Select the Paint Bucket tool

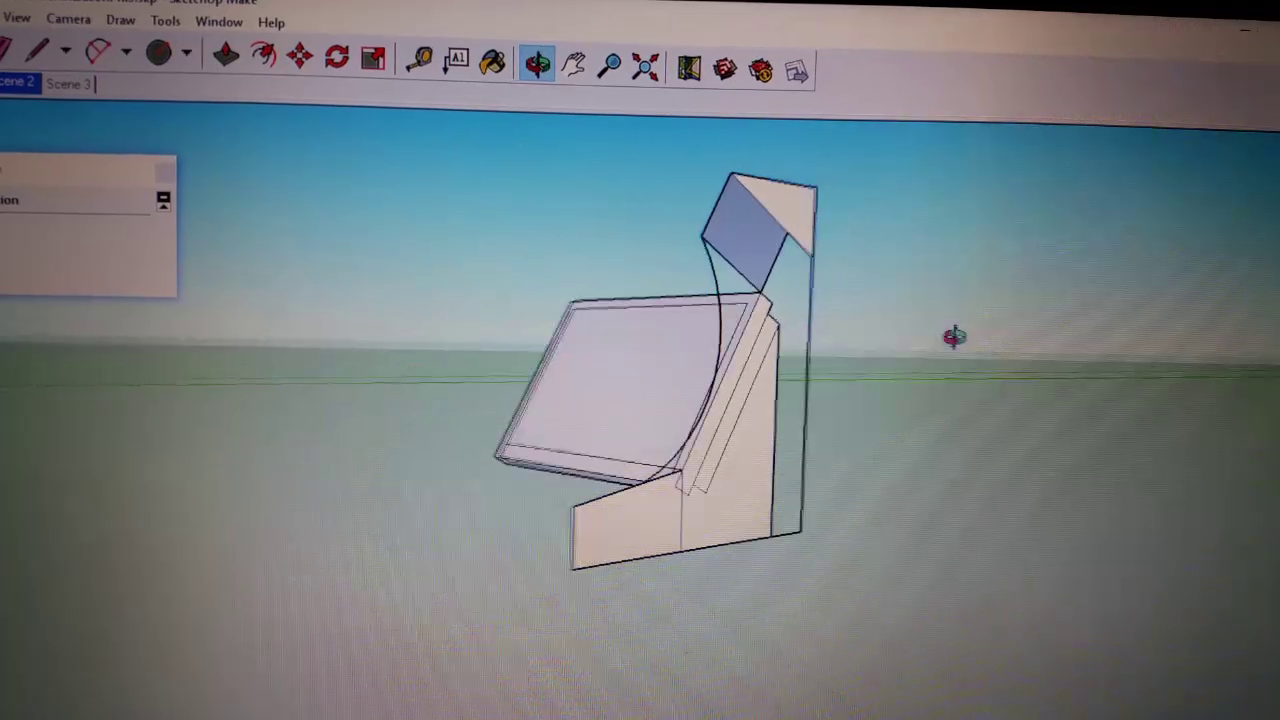pyautogui.click(x=493, y=63)
